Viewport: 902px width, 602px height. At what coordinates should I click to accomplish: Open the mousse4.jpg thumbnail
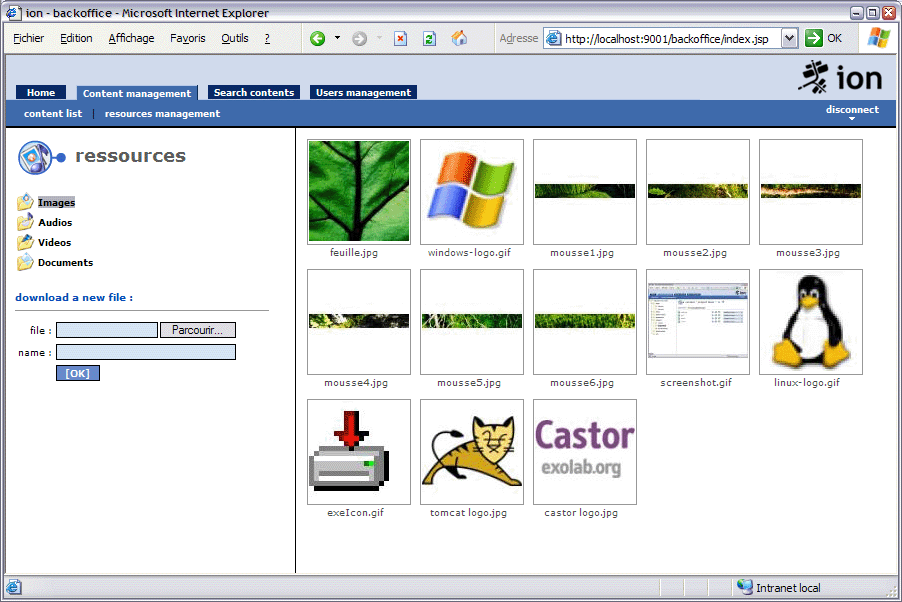(x=359, y=321)
